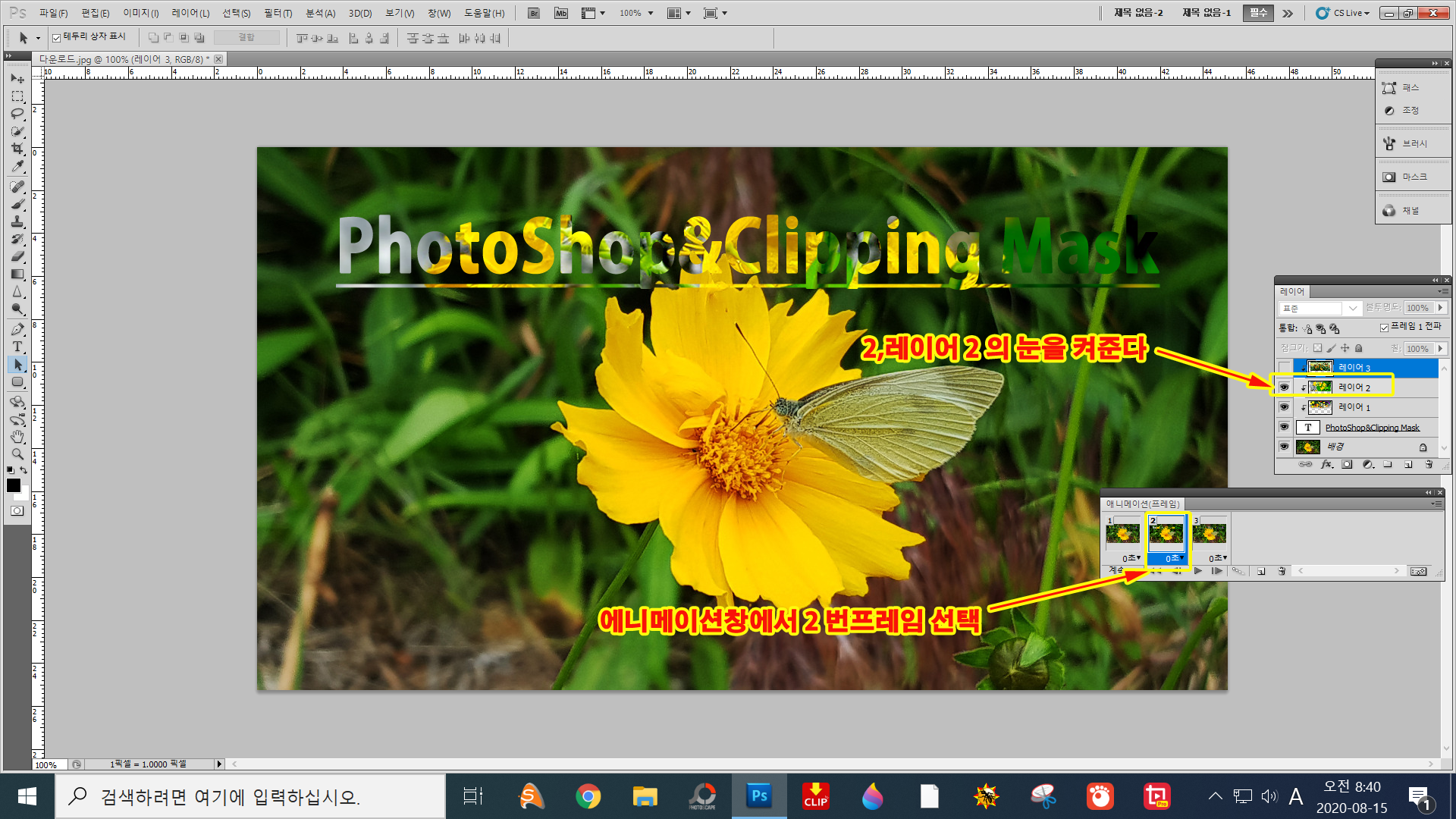Click swap foreground and background colors icon
The height and width of the screenshot is (819, 1456).
click(24, 470)
